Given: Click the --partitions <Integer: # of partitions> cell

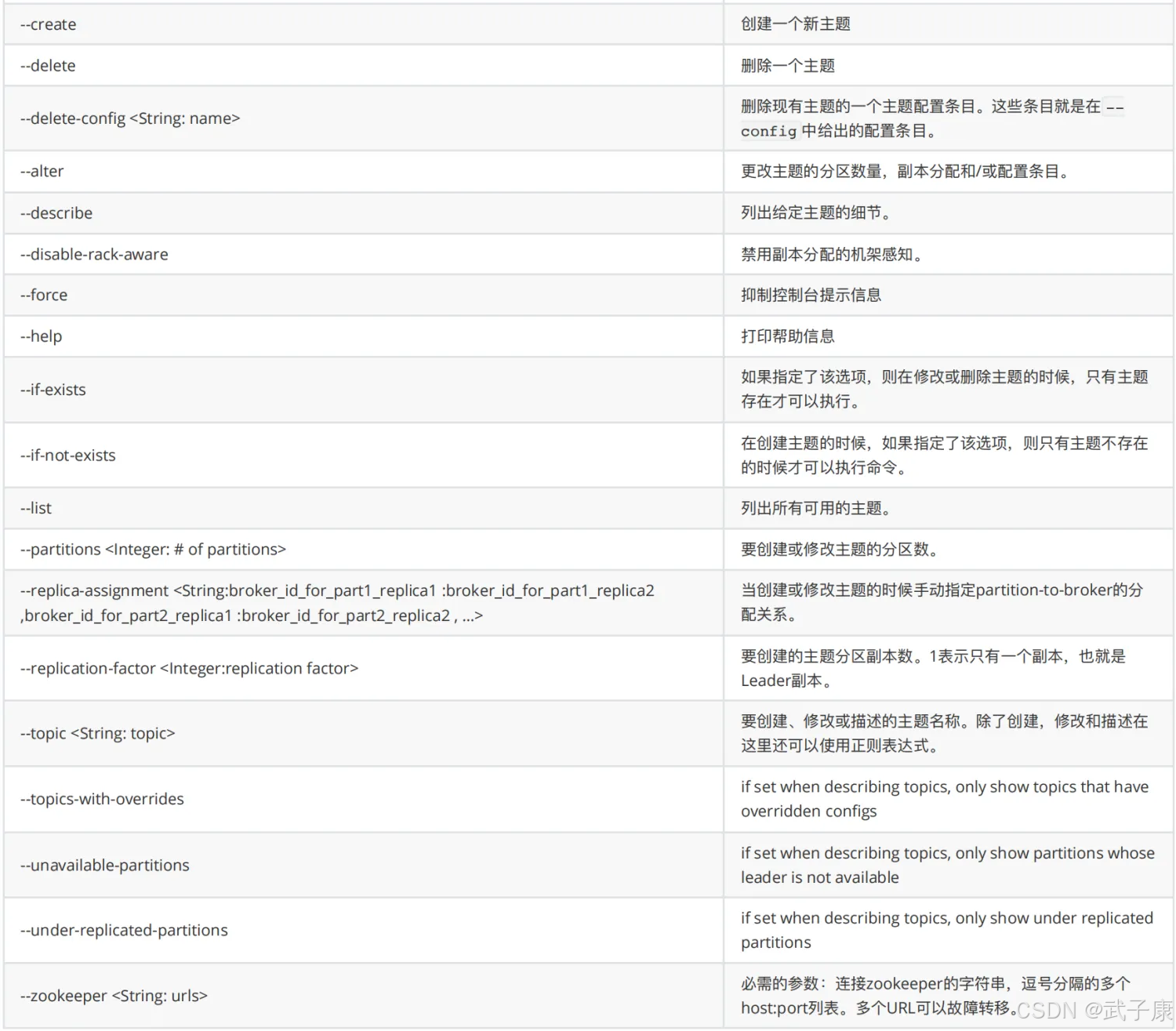Looking at the screenshot, I should point(364,550).
